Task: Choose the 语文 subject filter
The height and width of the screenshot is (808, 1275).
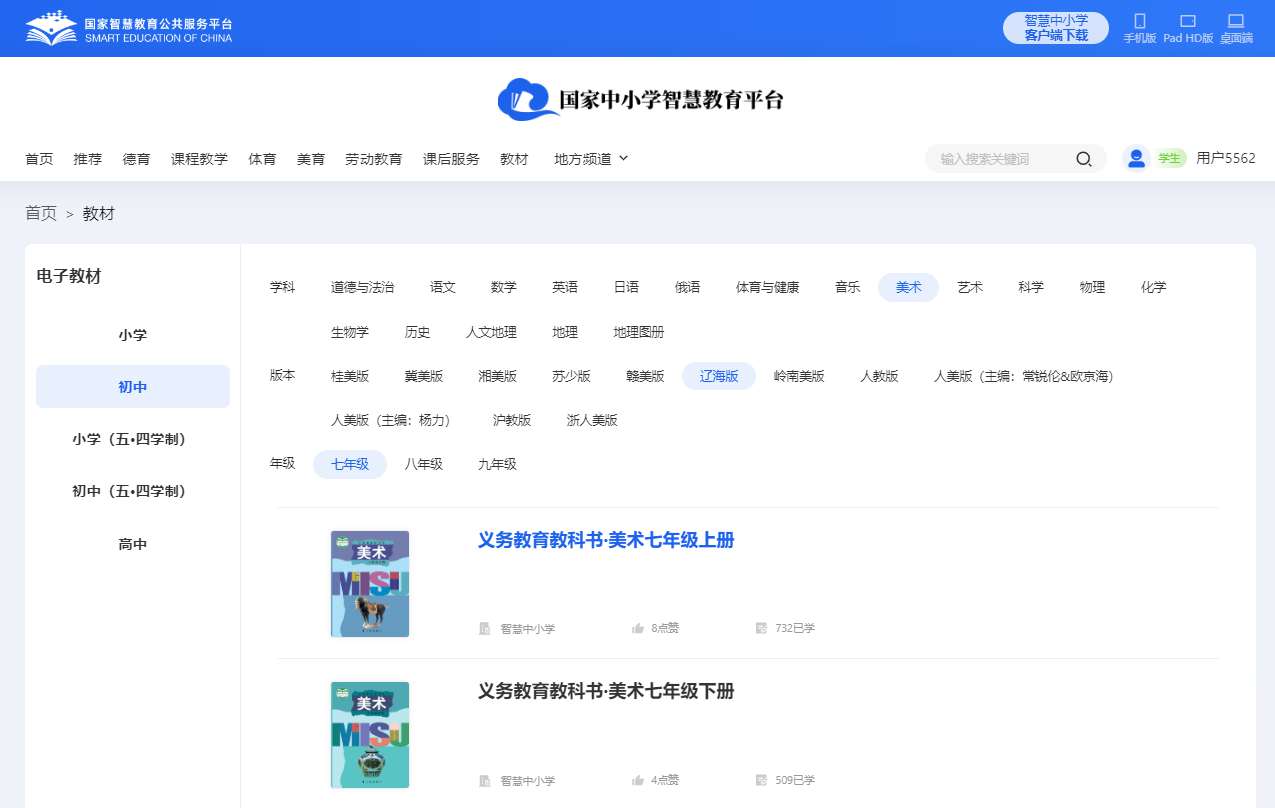Action: [x=443, y=288]
